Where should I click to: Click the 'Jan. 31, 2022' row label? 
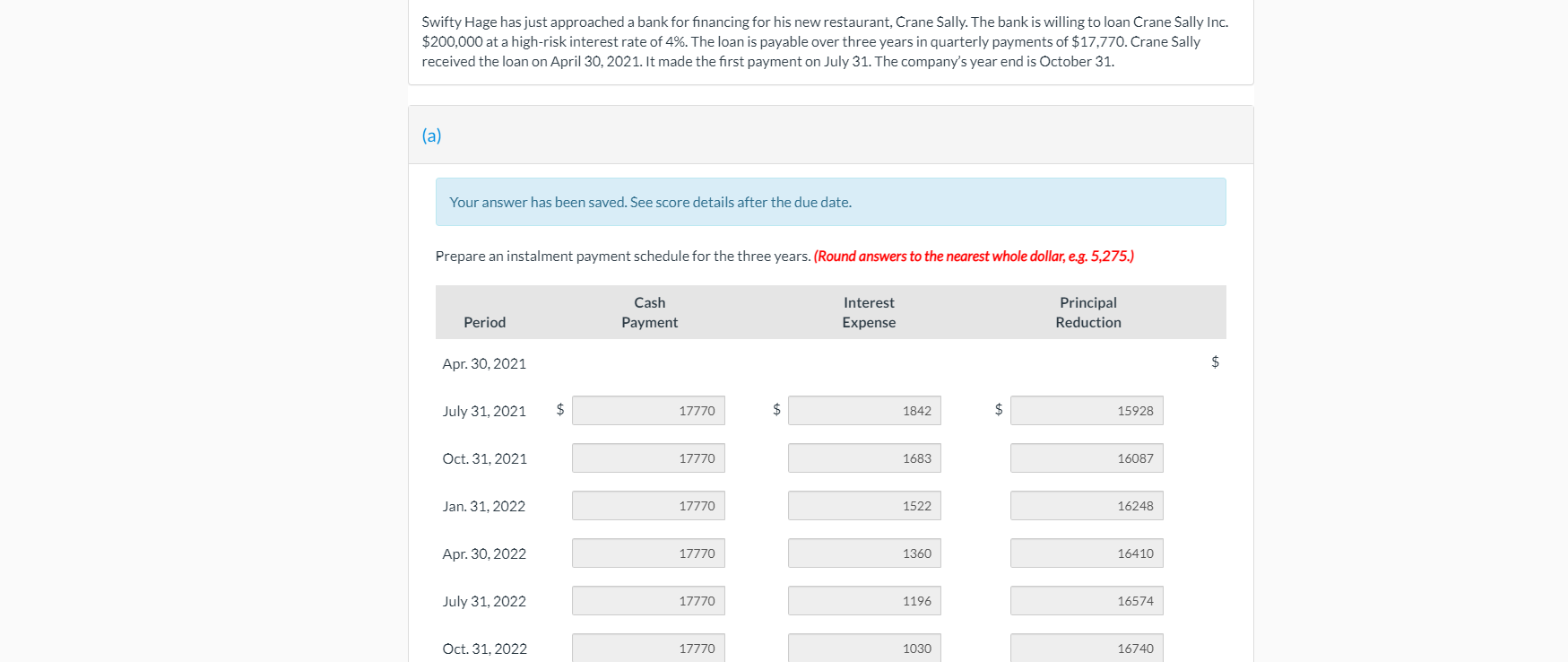[x=484, y=506]
